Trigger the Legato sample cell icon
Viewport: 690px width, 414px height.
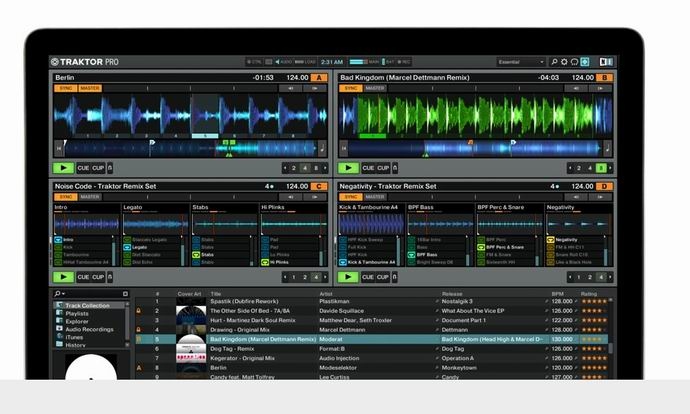127,247
